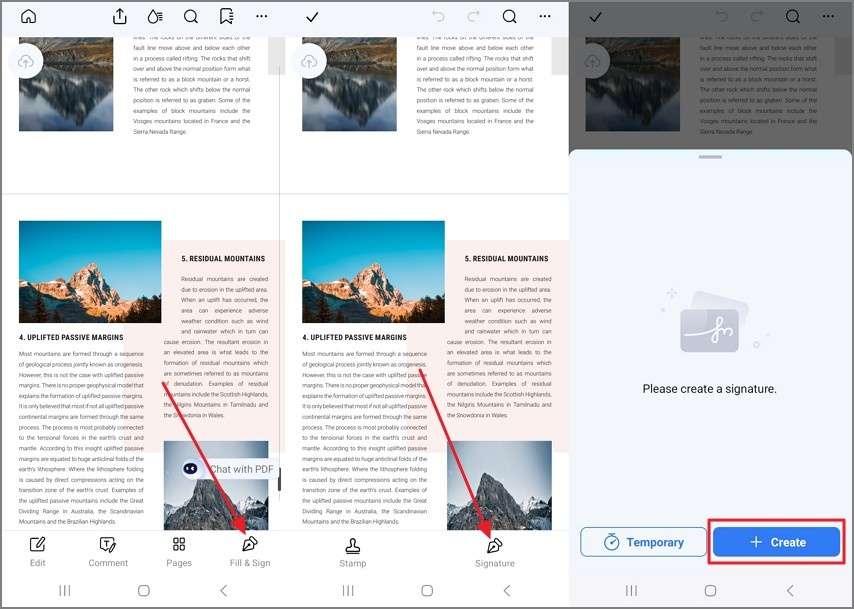
Task: Open the Share icon in first screen
Action: coord(119,16)
